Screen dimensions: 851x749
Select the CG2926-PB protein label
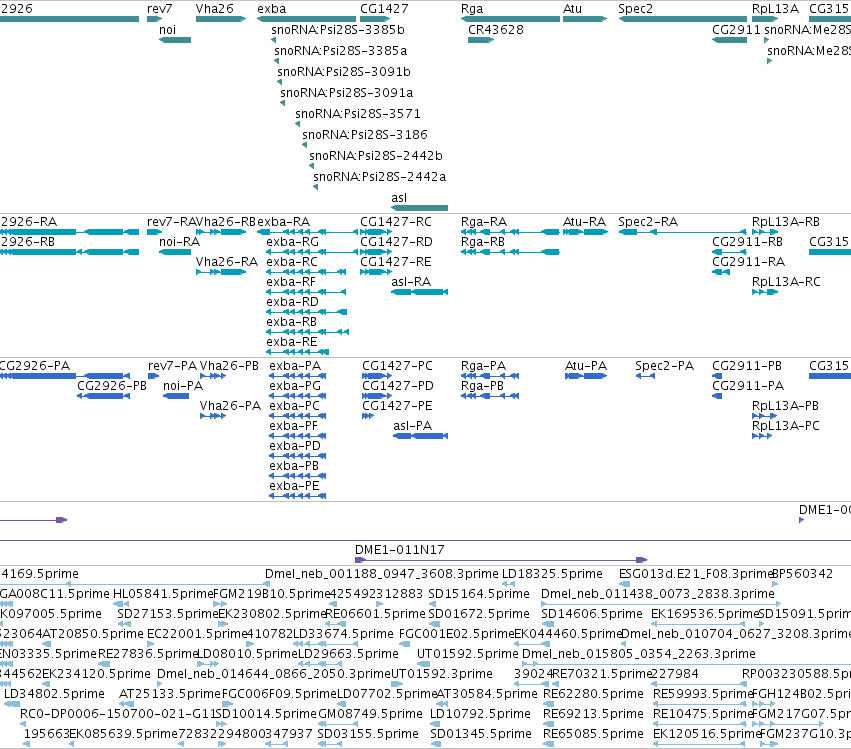[x=112, y=386]
